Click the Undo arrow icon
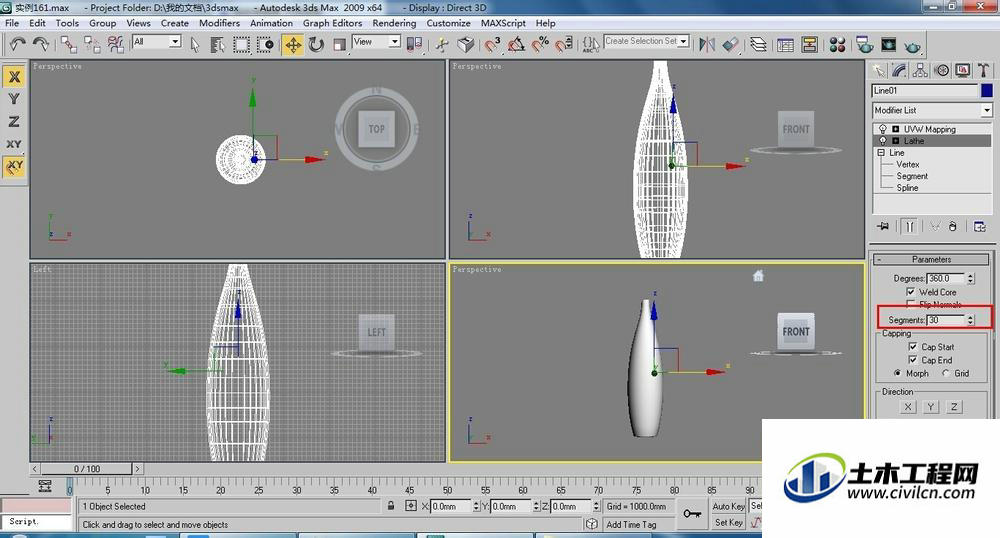 pyautogui.click(x=18, y=44)
